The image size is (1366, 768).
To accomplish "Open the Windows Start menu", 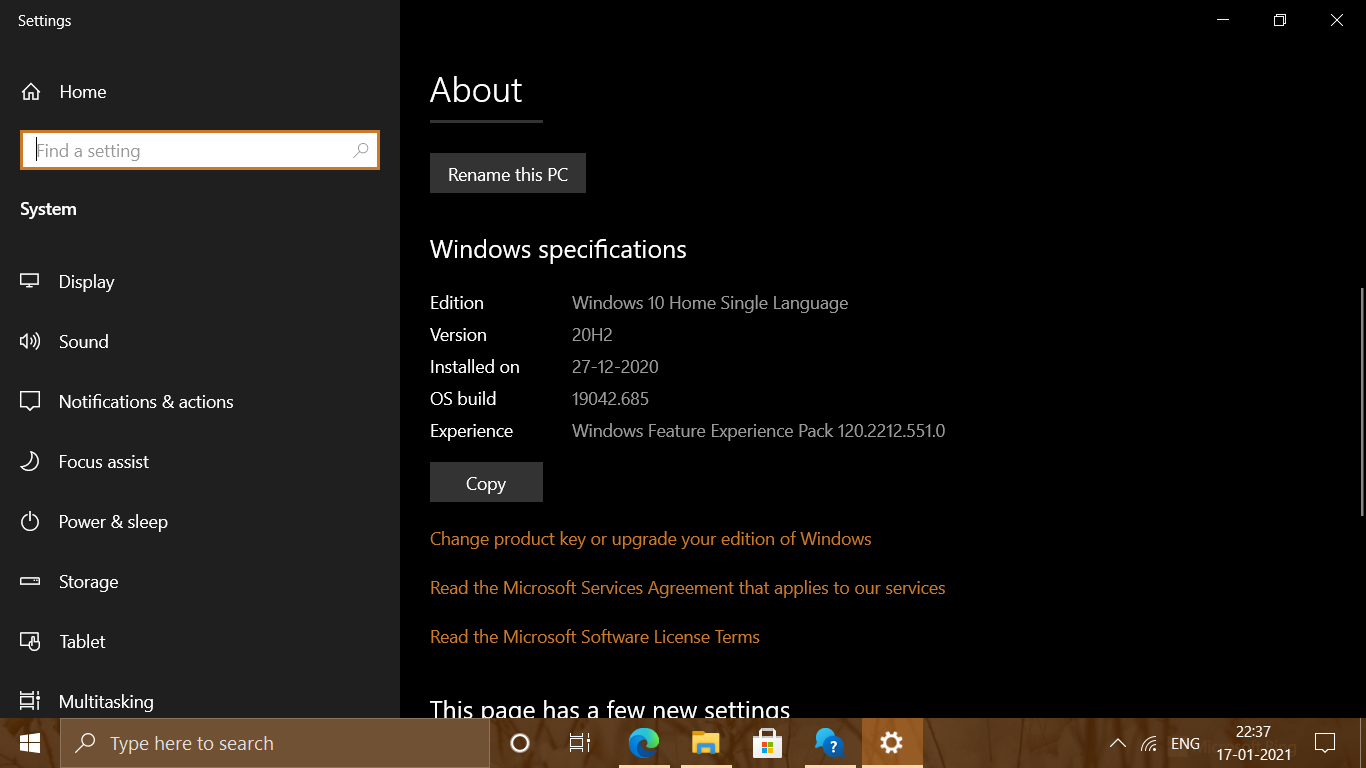I will (29, 743).
